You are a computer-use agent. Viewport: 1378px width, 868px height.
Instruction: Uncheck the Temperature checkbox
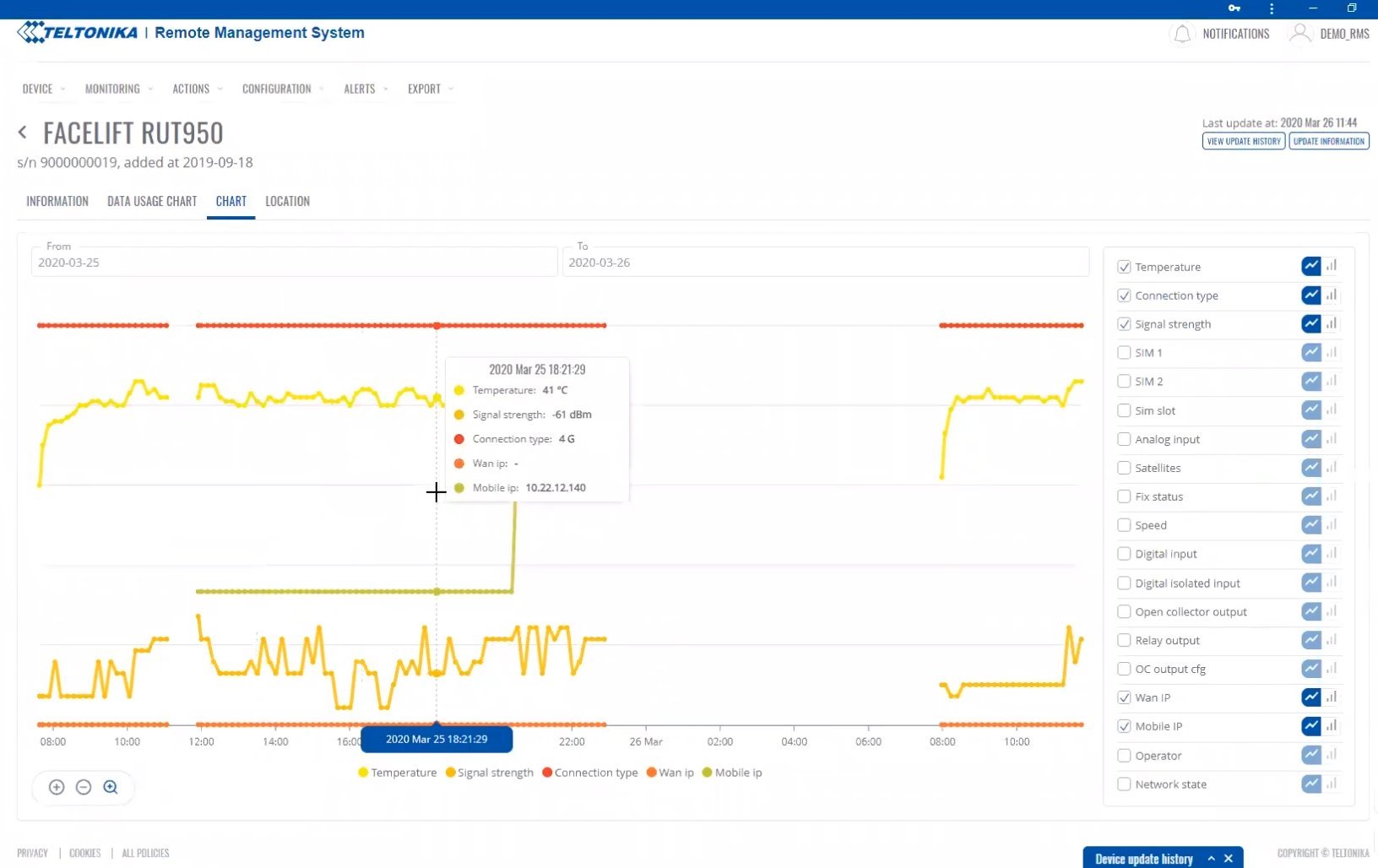(1124, 267)
